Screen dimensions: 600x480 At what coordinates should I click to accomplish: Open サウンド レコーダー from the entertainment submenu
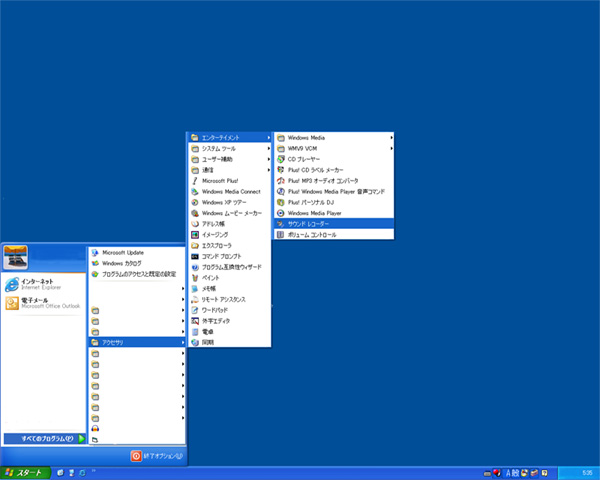point(334,224)
